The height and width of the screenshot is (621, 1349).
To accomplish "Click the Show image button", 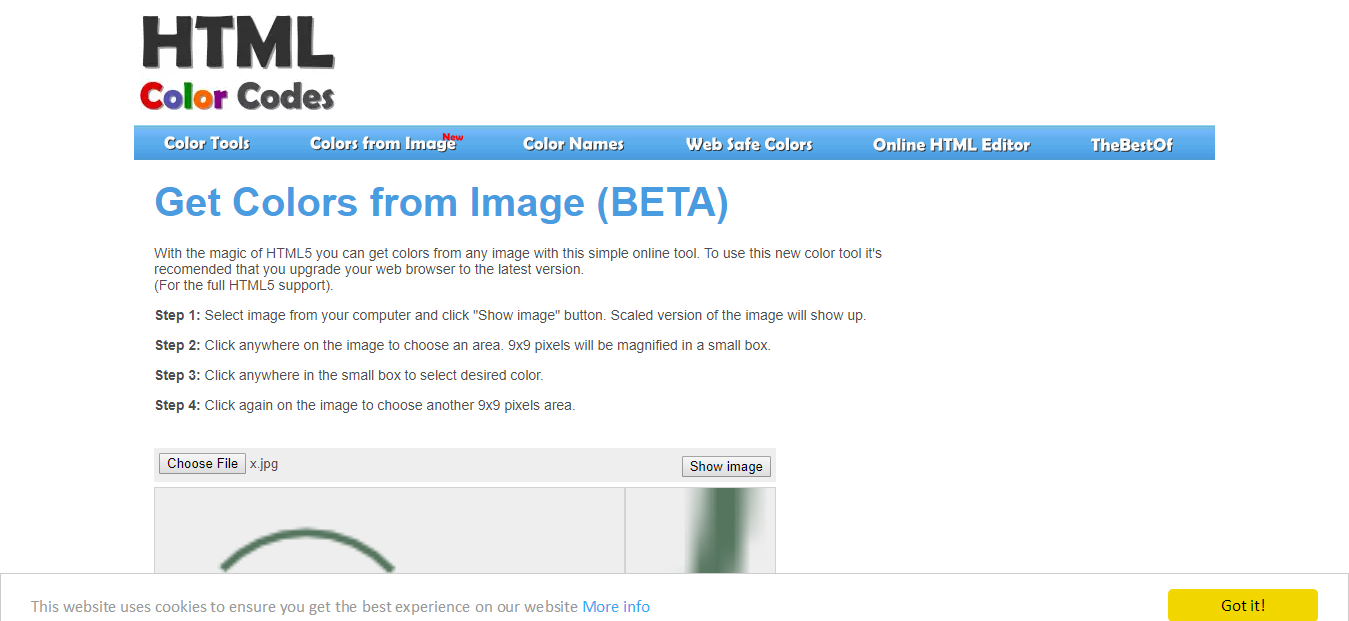I will coord(726,466).
